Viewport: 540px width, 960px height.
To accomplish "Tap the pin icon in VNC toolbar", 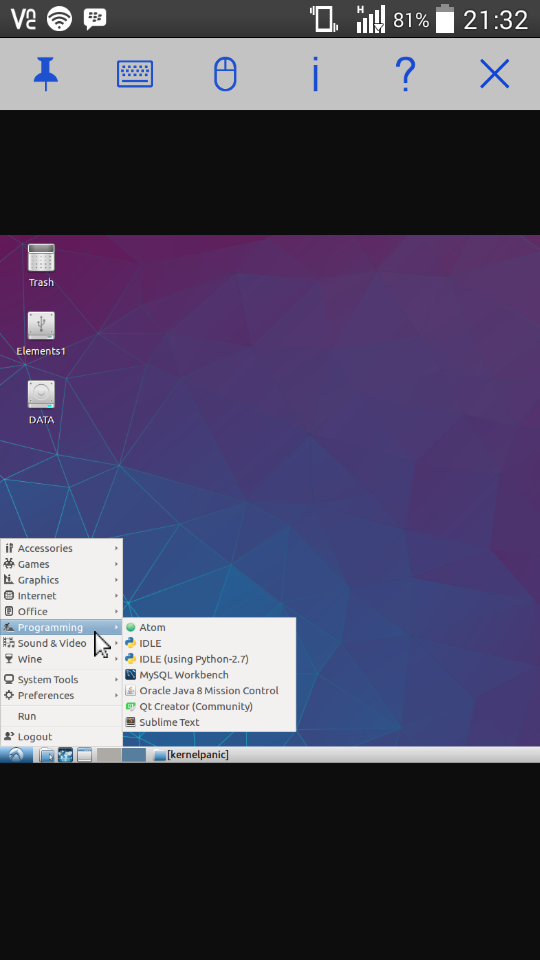I will click(46, 74).
